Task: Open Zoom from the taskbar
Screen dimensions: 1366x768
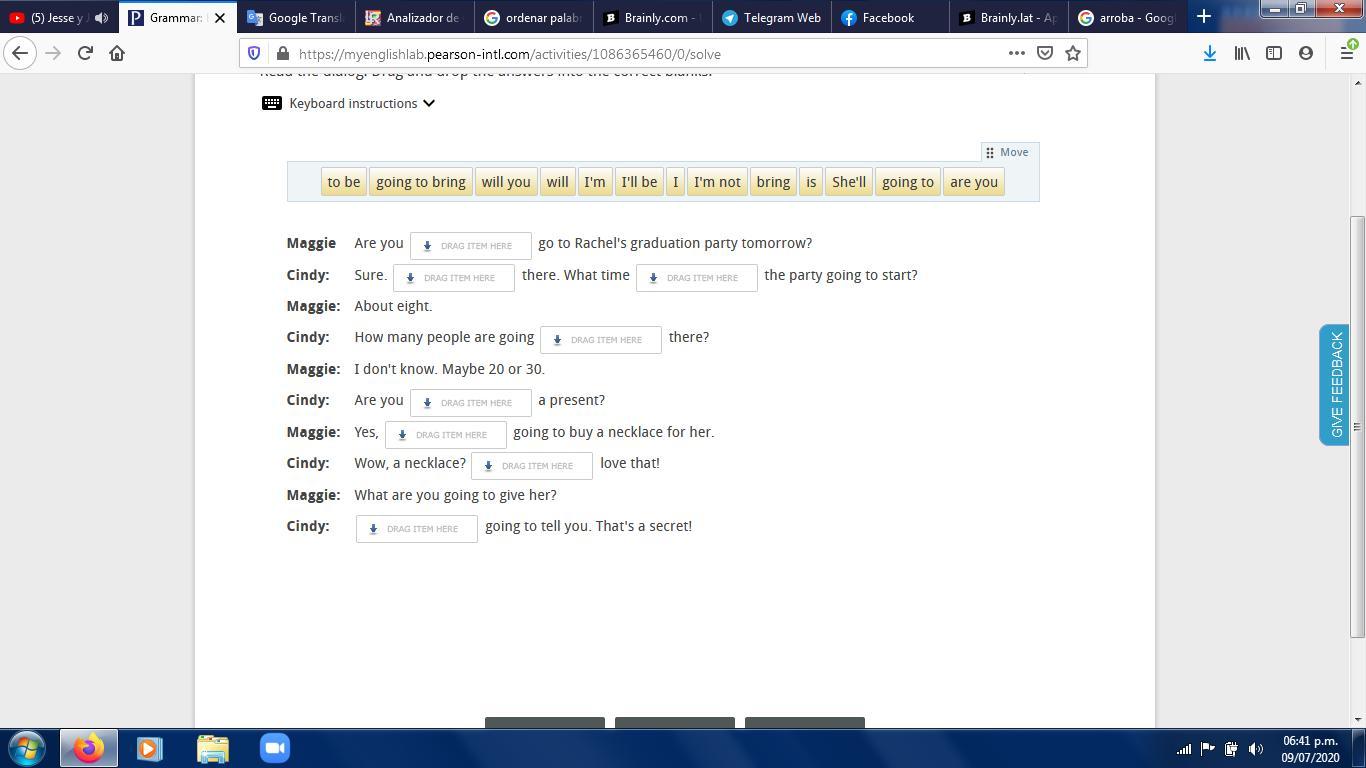Action: pos(275,748)
